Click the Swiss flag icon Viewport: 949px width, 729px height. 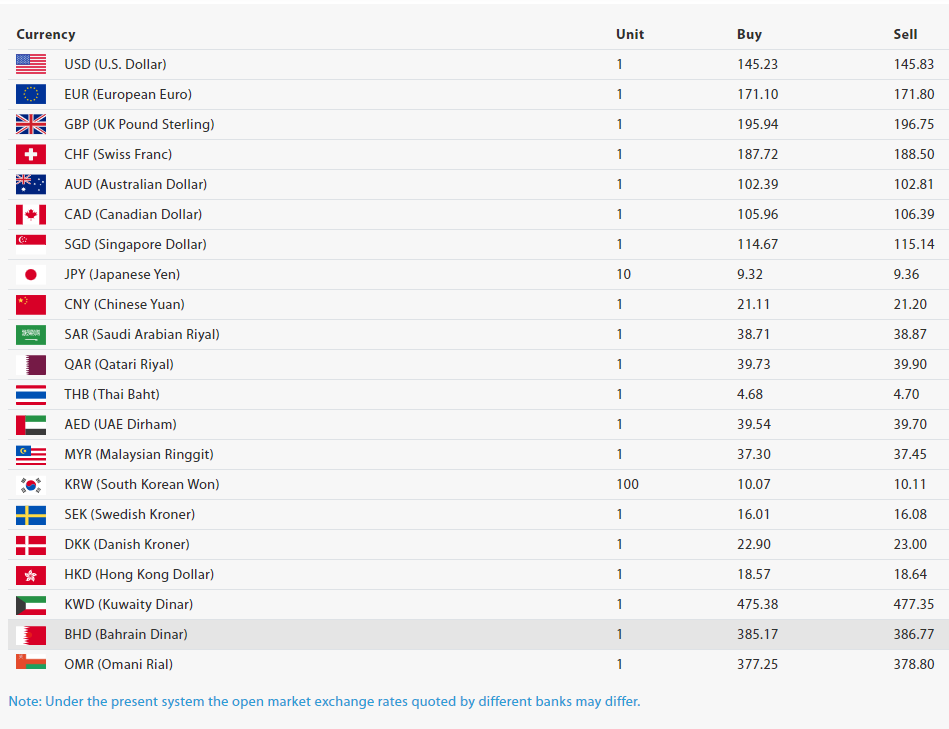(x=31, y=154)
